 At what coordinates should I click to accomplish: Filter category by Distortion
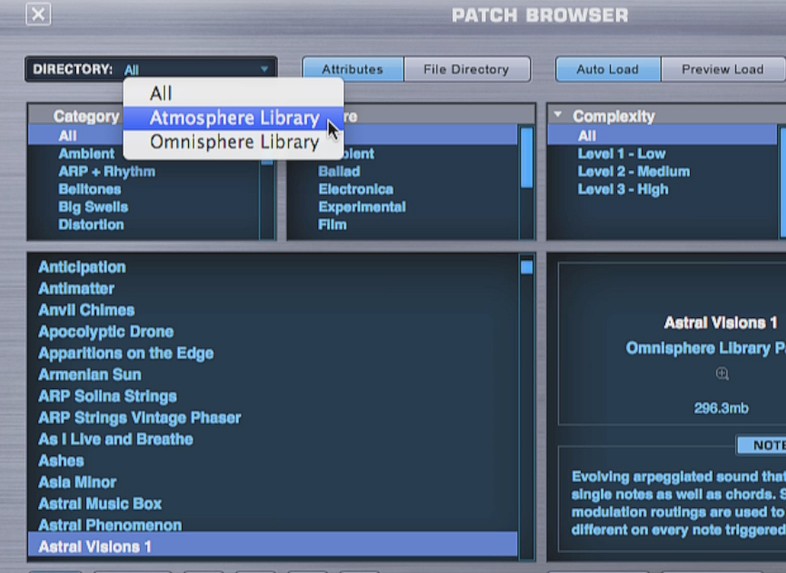pos(91,225)
